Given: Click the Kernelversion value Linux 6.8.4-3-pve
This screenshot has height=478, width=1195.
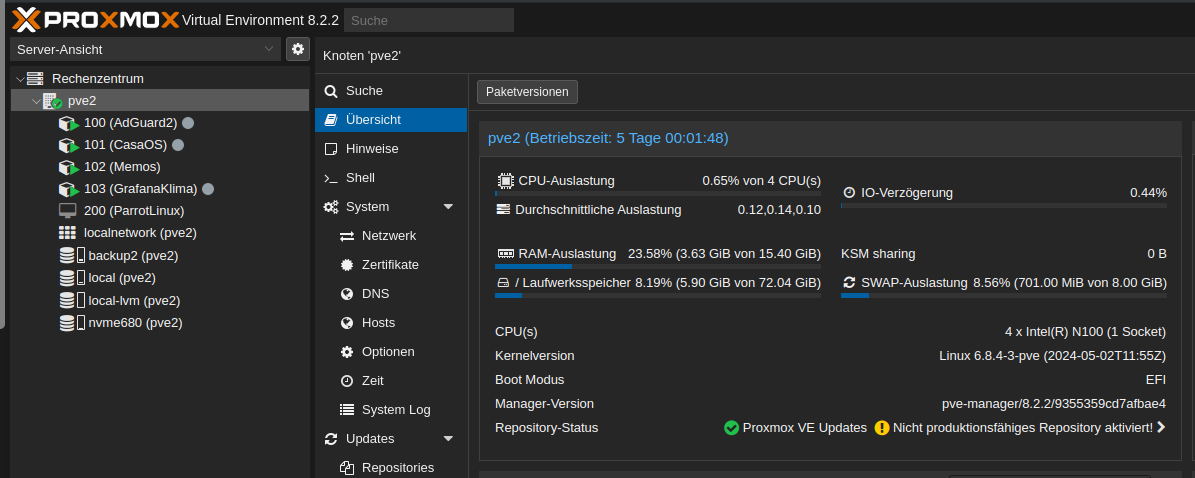Looking at the screenshot, I should pos(1052,356).
